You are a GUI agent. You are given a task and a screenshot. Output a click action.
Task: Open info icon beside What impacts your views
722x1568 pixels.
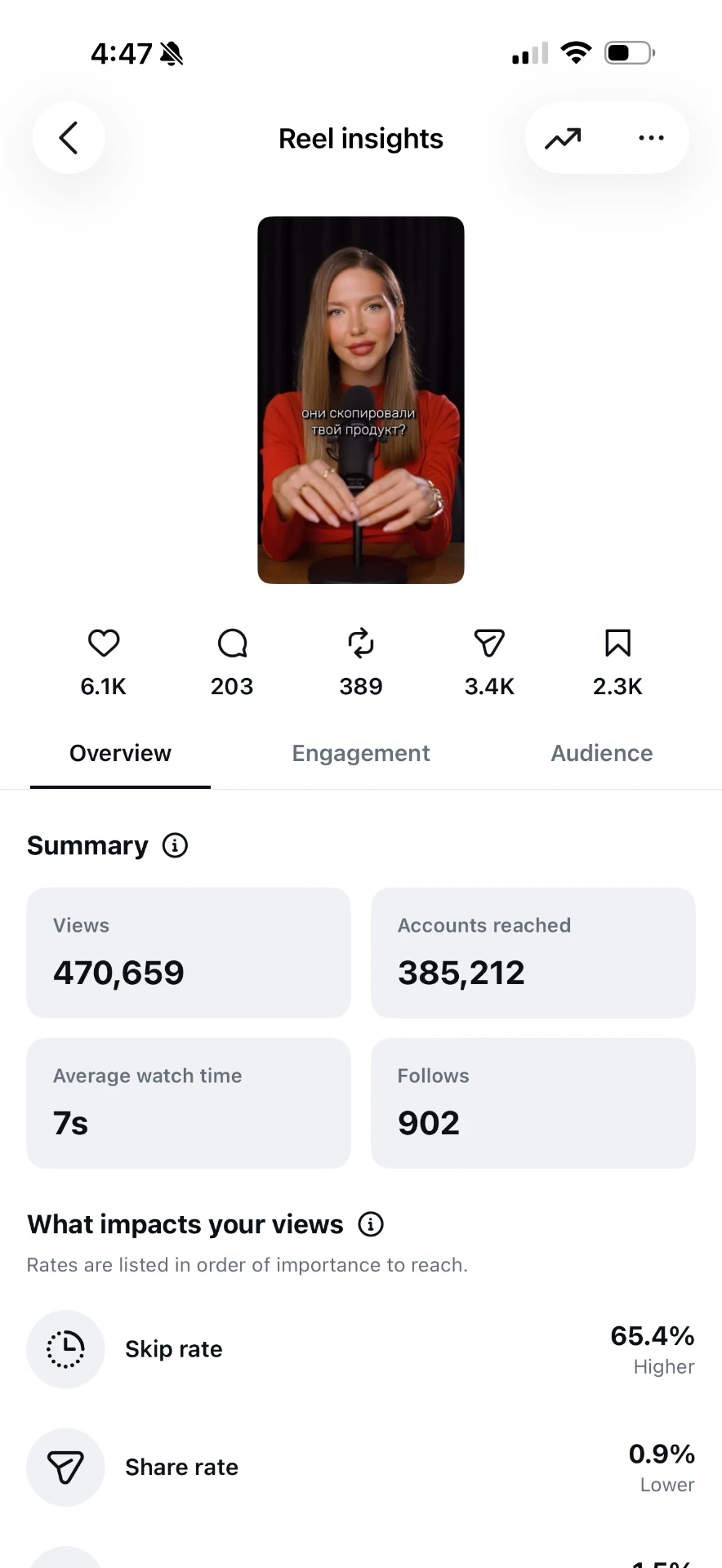point(371,1224)
